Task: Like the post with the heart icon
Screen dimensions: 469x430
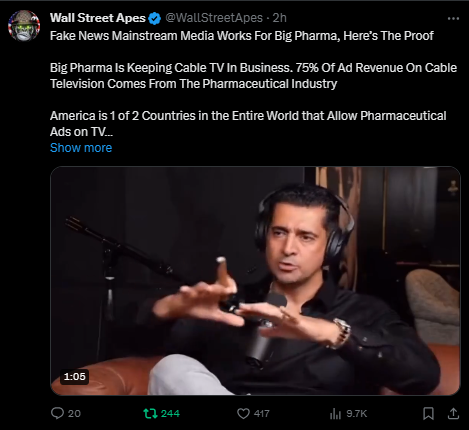Action: 243,414
